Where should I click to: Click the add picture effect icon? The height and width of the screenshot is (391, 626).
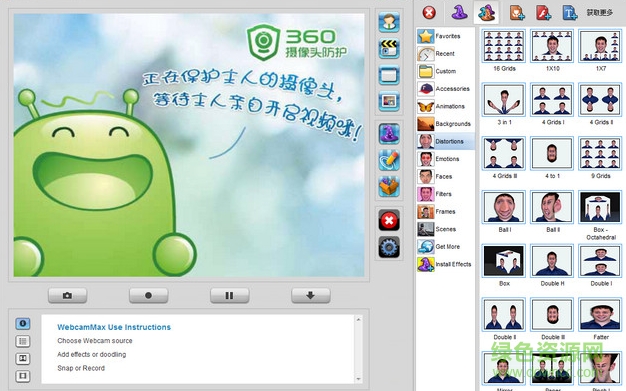point(517,13)
